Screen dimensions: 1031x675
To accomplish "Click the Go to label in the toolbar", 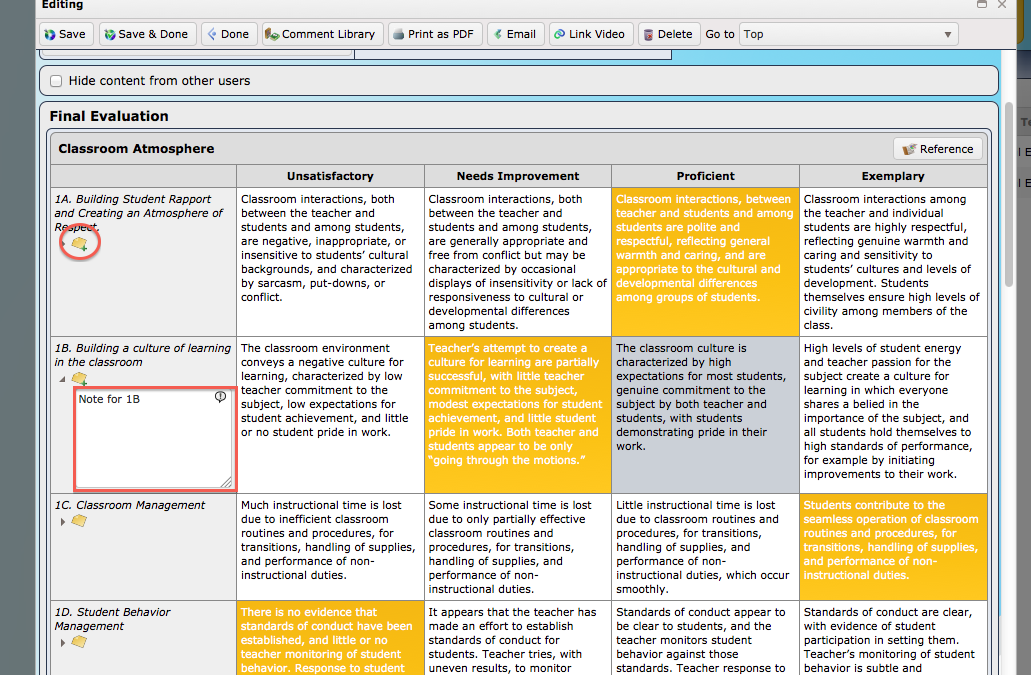I will [719, 34].
